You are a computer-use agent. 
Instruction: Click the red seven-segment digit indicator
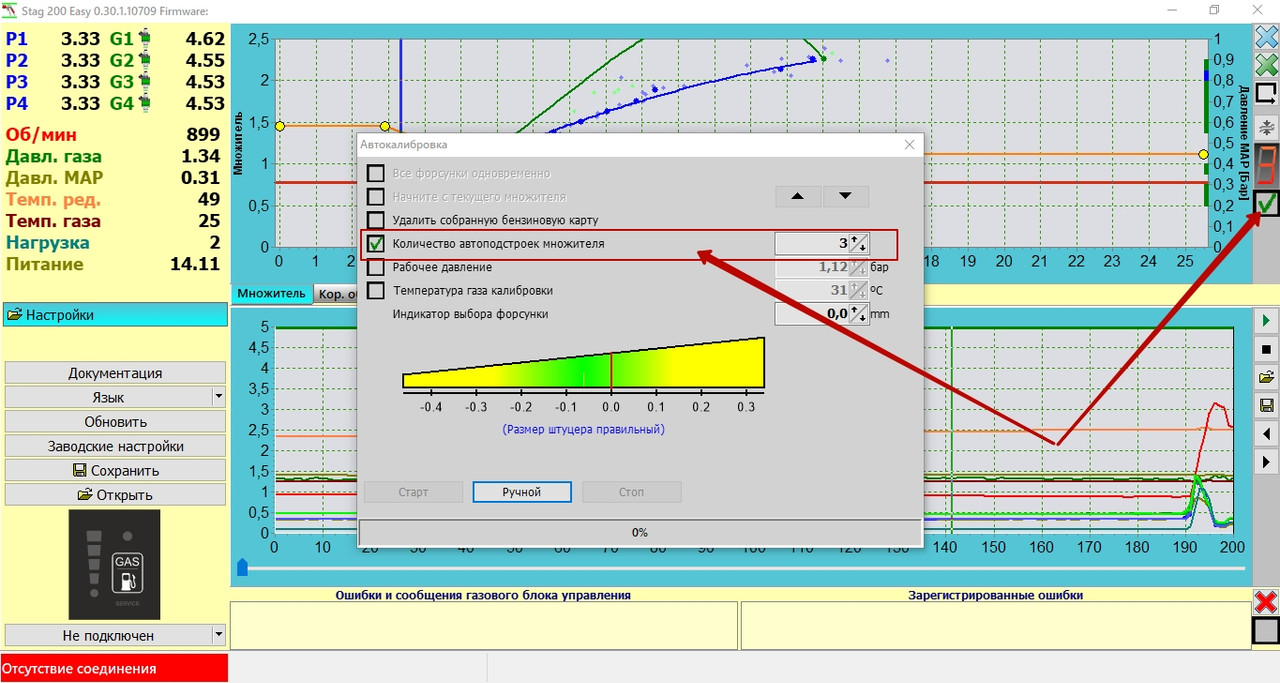click(1266, 163)
